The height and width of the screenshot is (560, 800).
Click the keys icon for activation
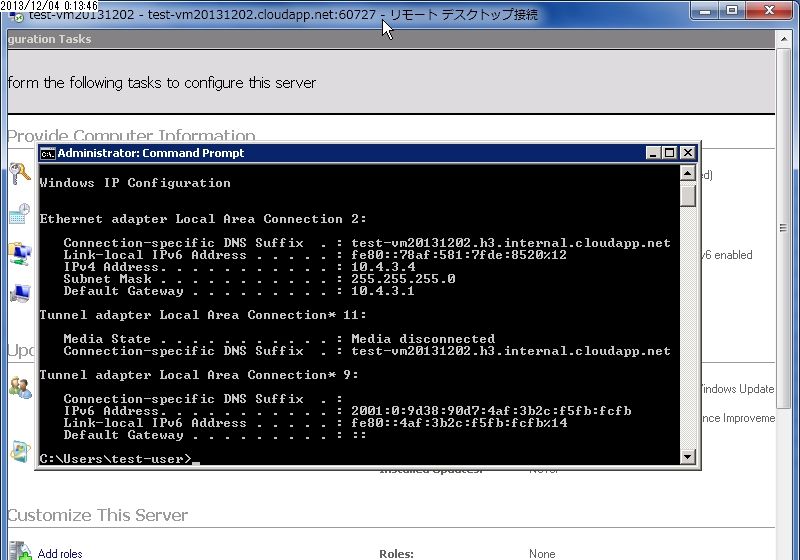pyautogui.click(x=20, y=173)
